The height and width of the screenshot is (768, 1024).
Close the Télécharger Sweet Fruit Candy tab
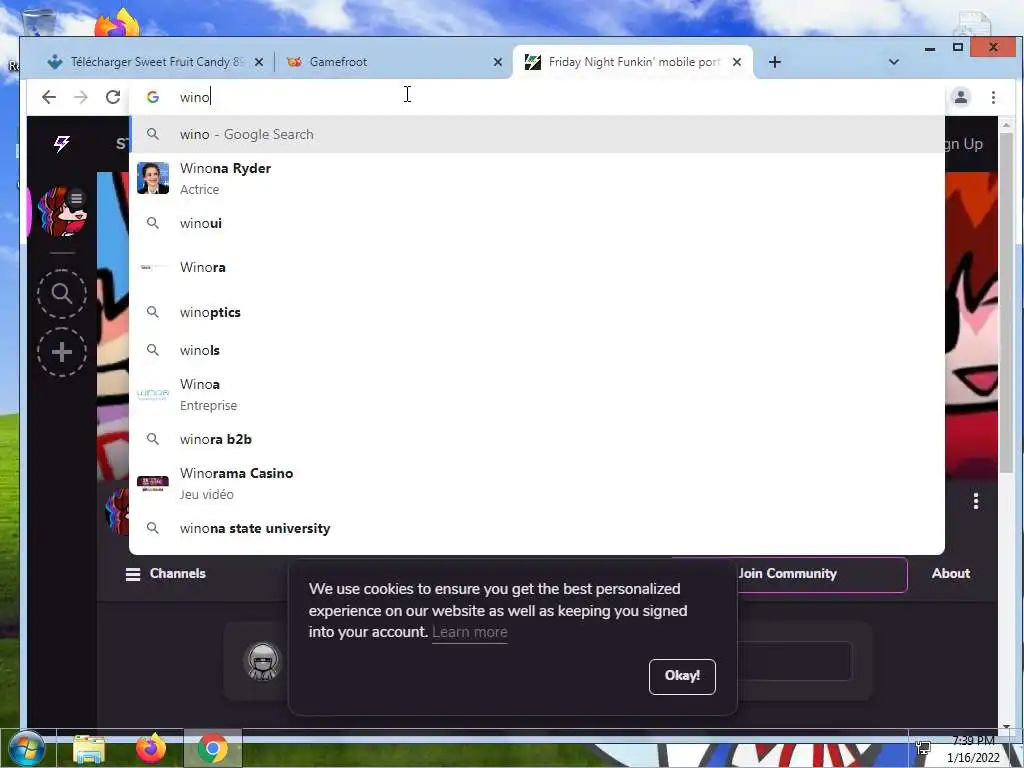point(259,62)
